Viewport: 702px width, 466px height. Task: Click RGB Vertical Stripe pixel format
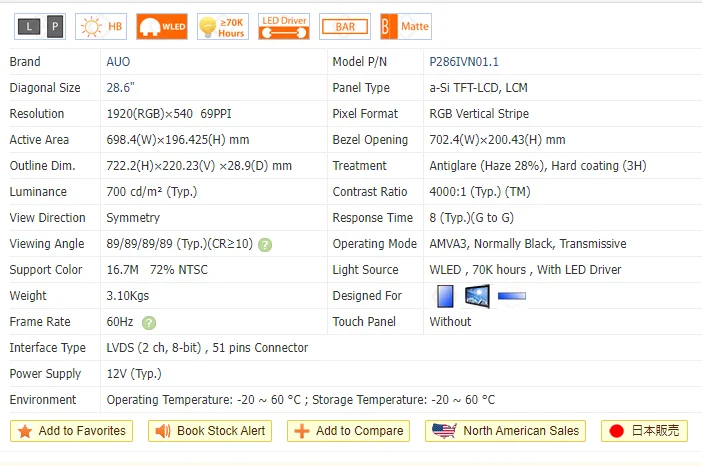point(479,114)
